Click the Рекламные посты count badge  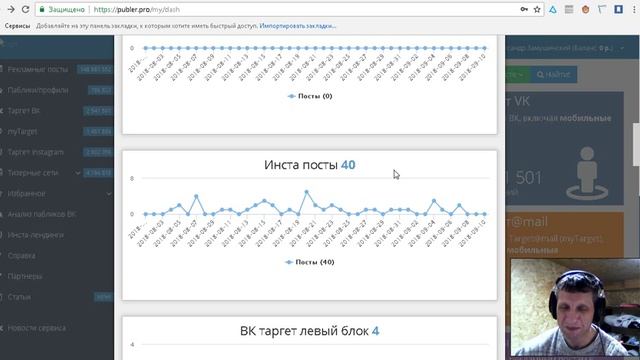click(x=95, y=69)
